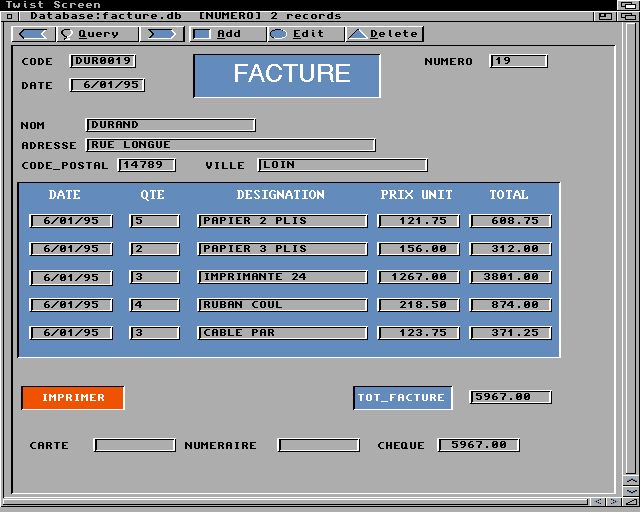This screenshot has width=640, height=512.
Task: Click the NUMERO field showing 19
Action: pos(518,61)
